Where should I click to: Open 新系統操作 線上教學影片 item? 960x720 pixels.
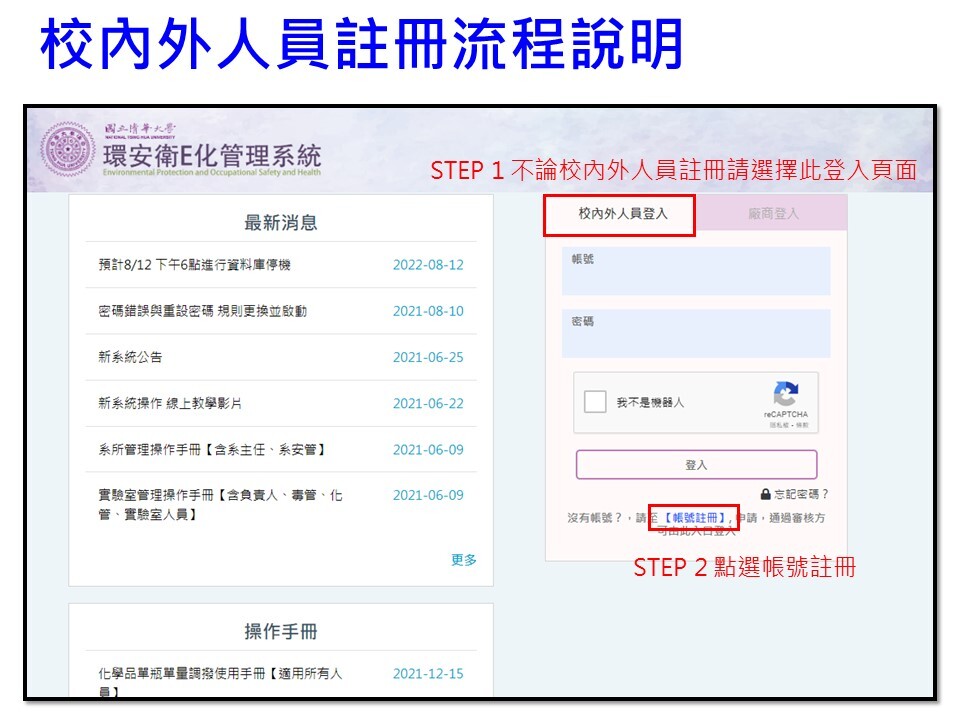[x=169, y=403]
